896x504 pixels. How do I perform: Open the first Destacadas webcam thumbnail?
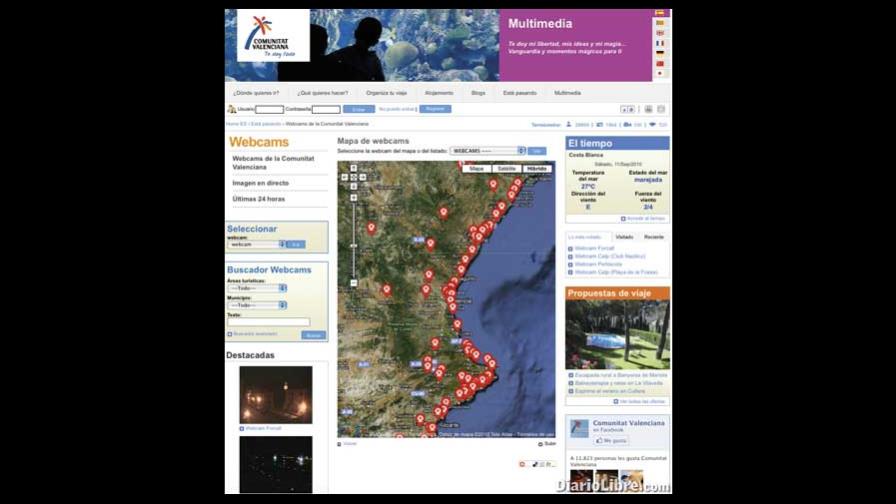(276, 395)
